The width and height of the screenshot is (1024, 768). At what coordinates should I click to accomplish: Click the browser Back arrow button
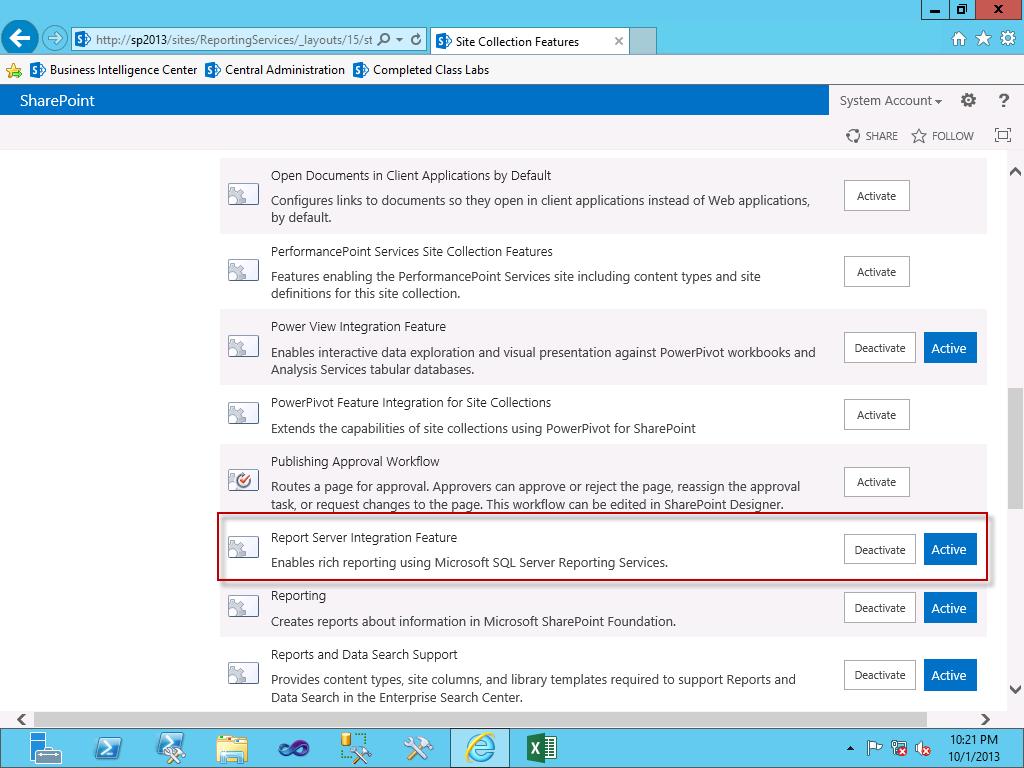coord(20,39)
